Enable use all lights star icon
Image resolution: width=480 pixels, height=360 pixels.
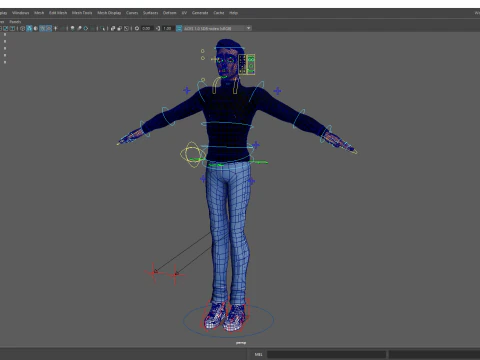[x=55, y=28]
